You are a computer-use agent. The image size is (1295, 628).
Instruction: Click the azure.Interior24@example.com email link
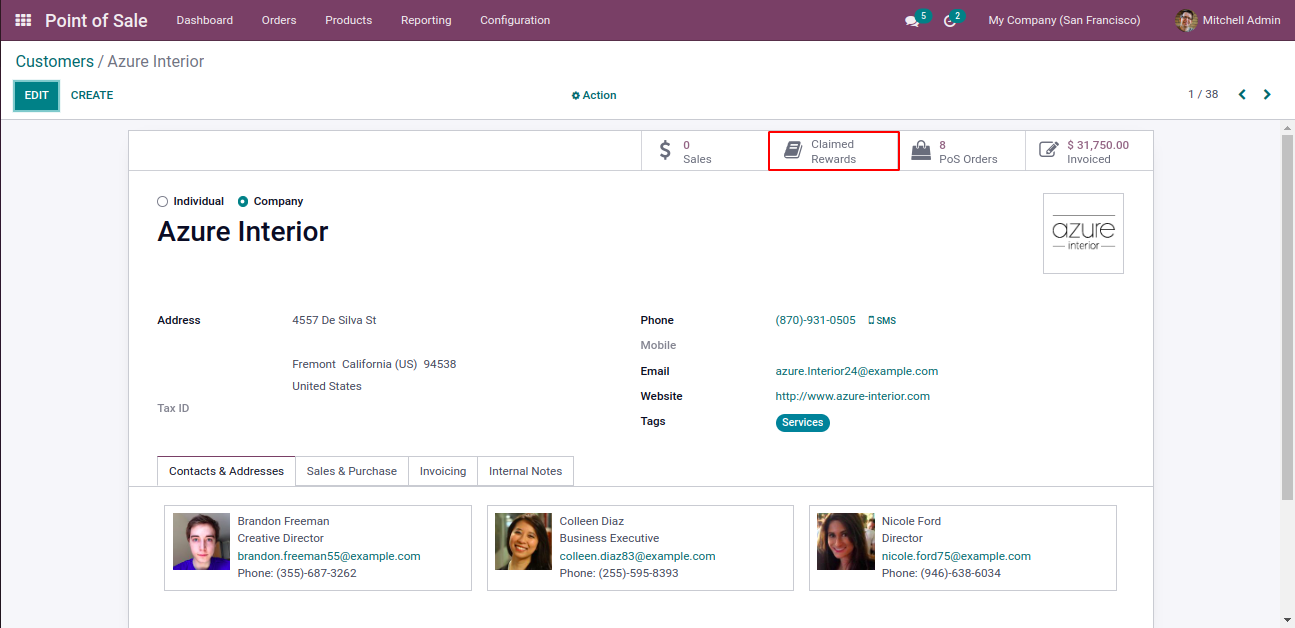coord(857,372)
